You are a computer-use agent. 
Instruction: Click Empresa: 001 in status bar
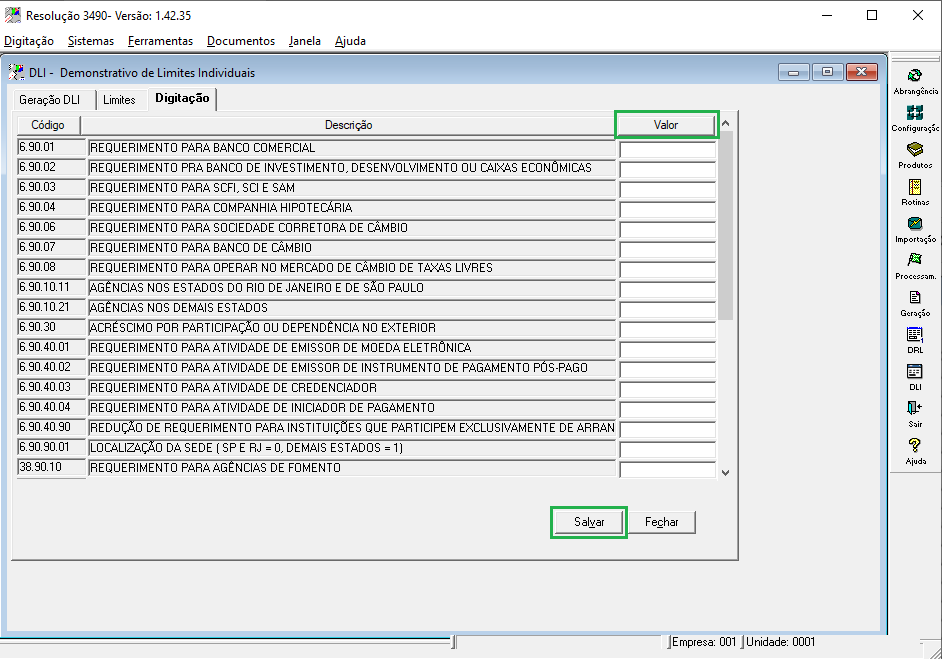pos(703,642)
